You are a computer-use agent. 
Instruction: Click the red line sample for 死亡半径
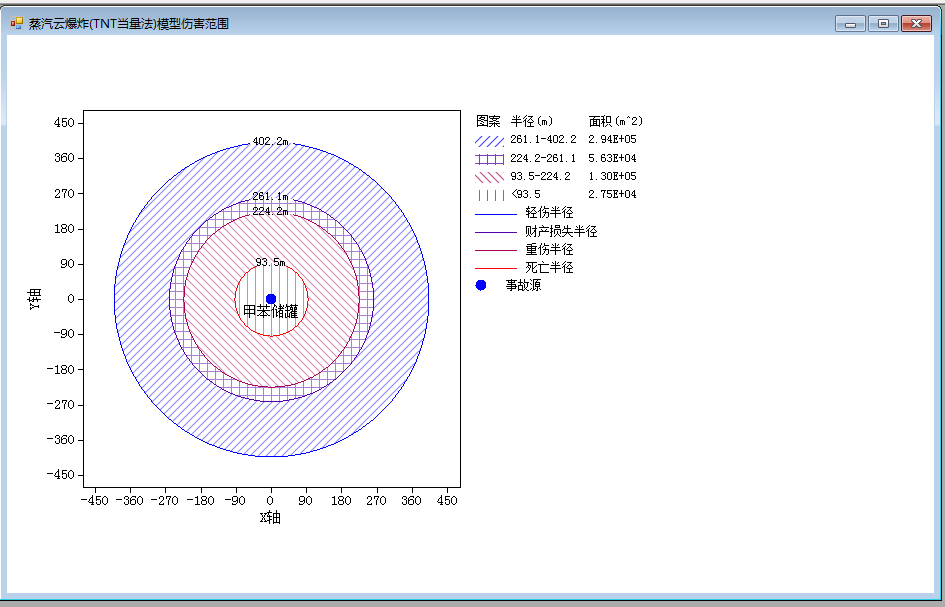(x=496, y=269)
